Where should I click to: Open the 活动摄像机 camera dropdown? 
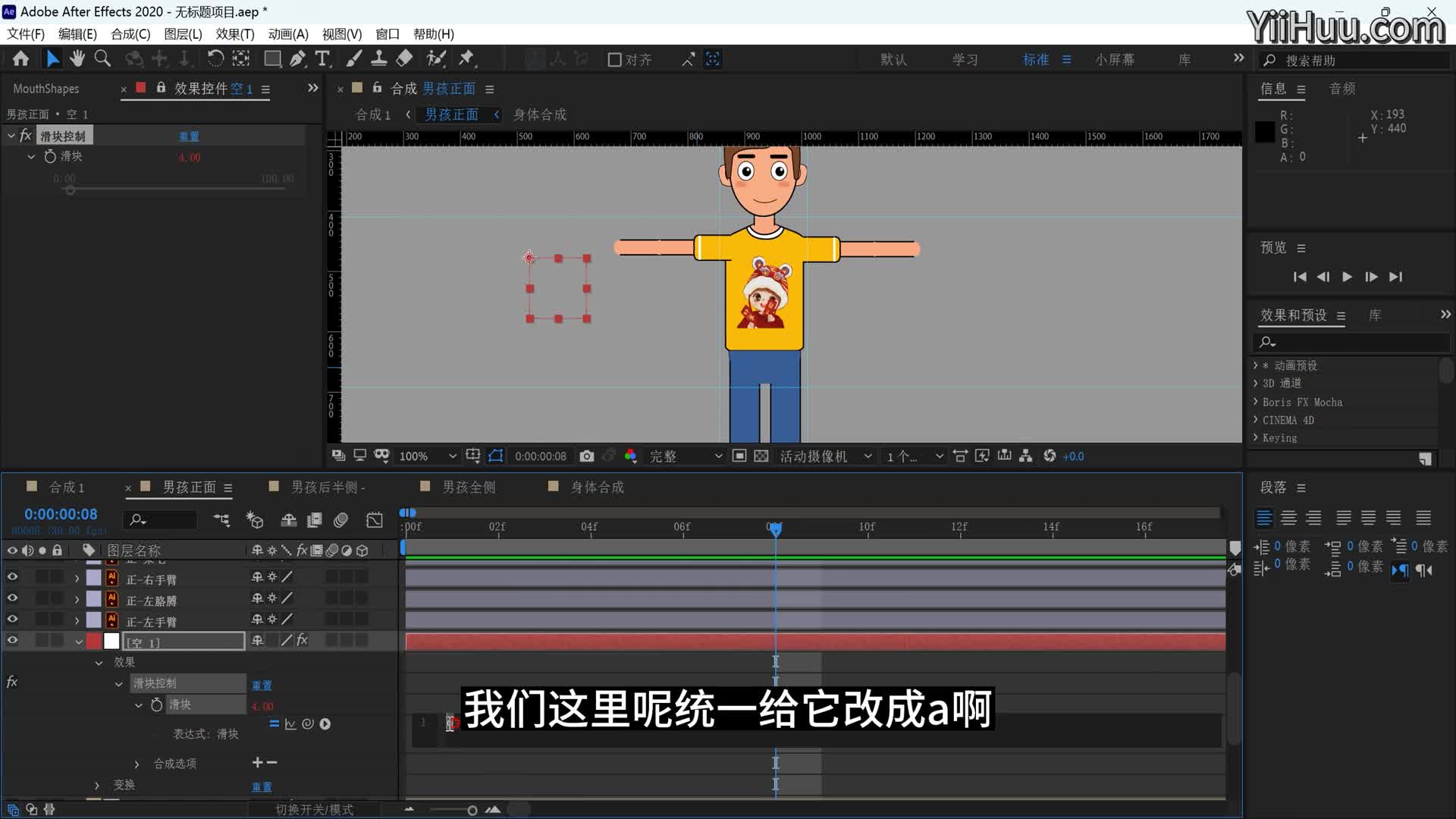click(826, 457)
